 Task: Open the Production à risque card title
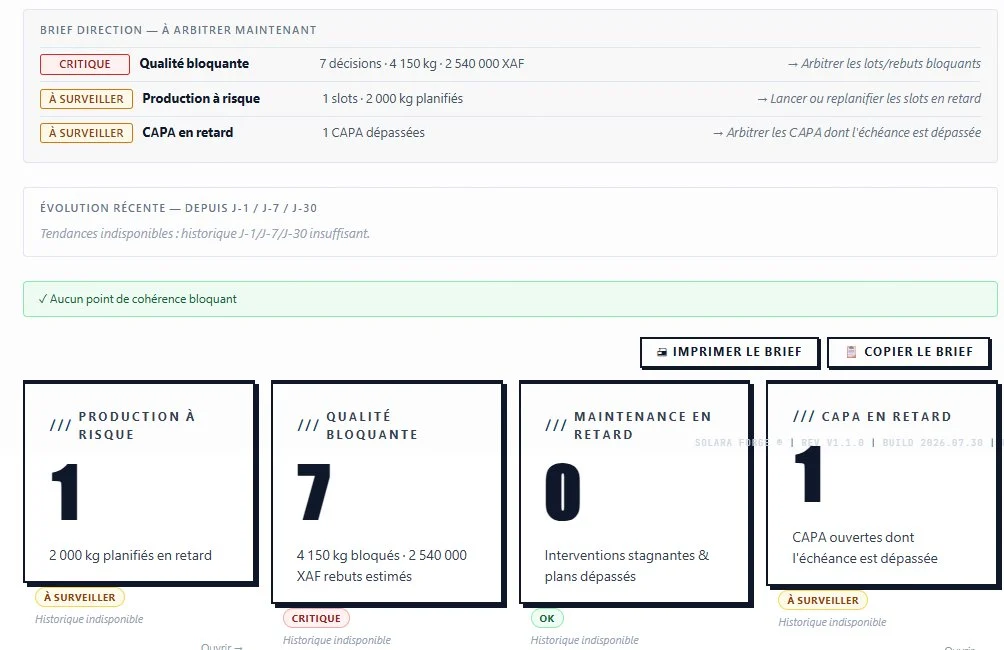coord(136,425)
